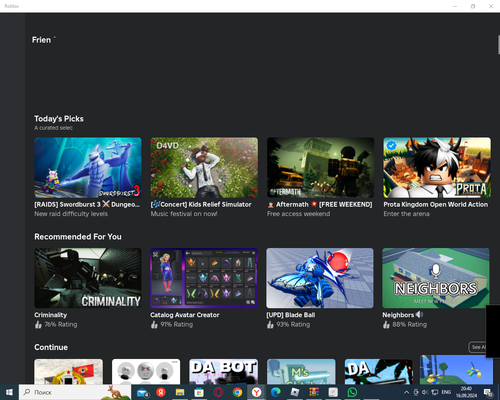This screenshot has height=400, width=500.
Task: Click the 'Continue' section heading
Action: pos(51,347)
